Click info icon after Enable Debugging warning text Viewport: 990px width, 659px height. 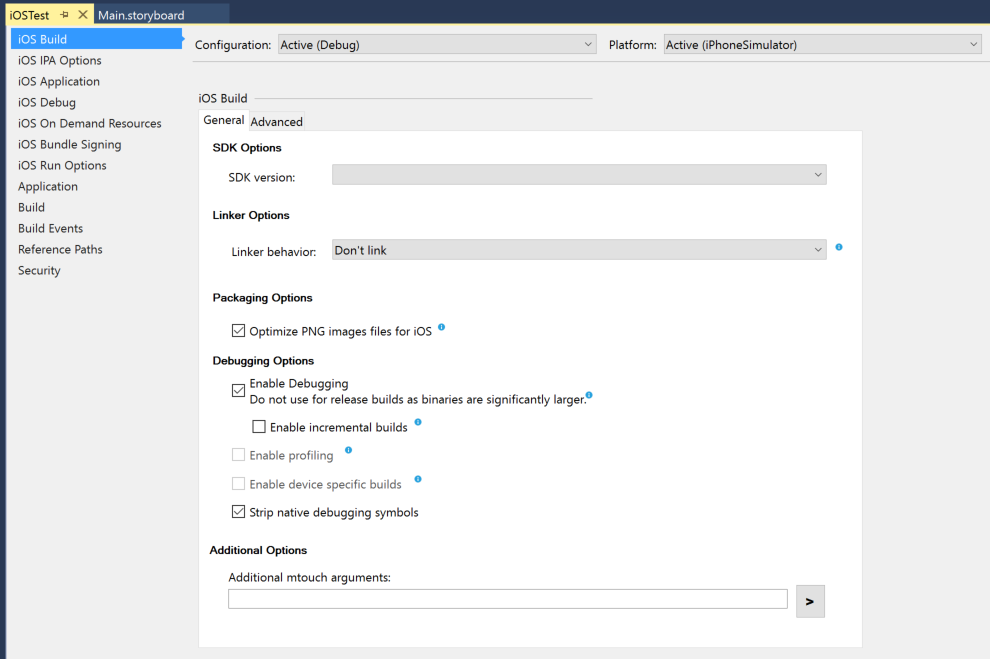pos(589,396)
